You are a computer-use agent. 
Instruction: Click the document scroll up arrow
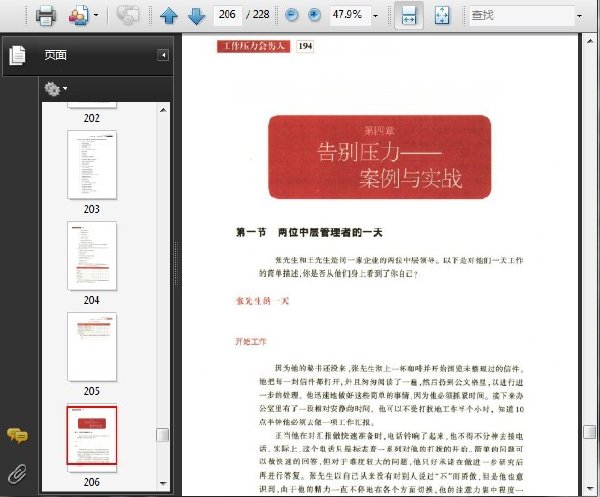(590, 41)
